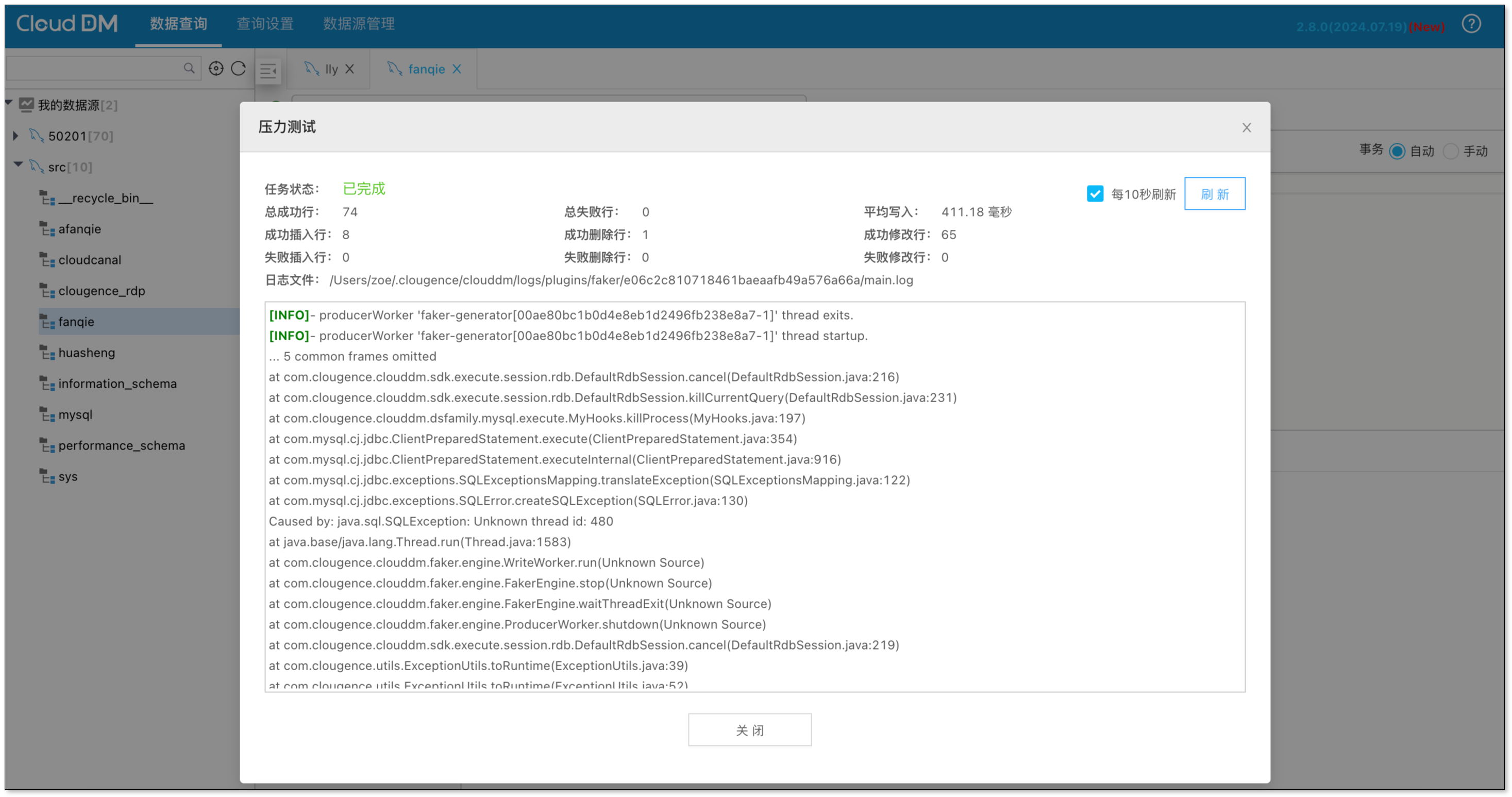
Task: Click the search magnifier icon
Action: [x=189, y=68]
